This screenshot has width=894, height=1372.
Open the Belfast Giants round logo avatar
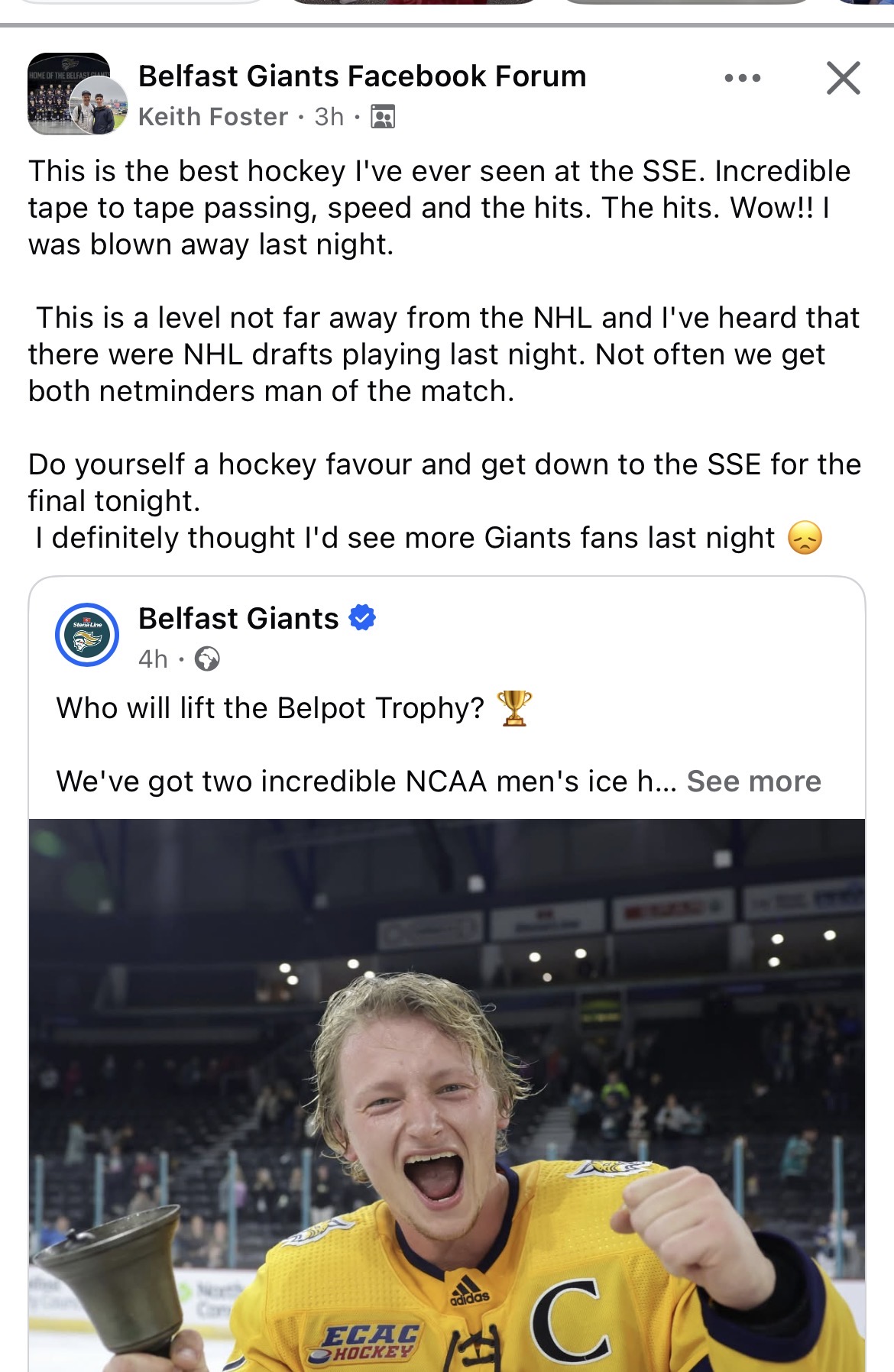click(x=87, y=635)
